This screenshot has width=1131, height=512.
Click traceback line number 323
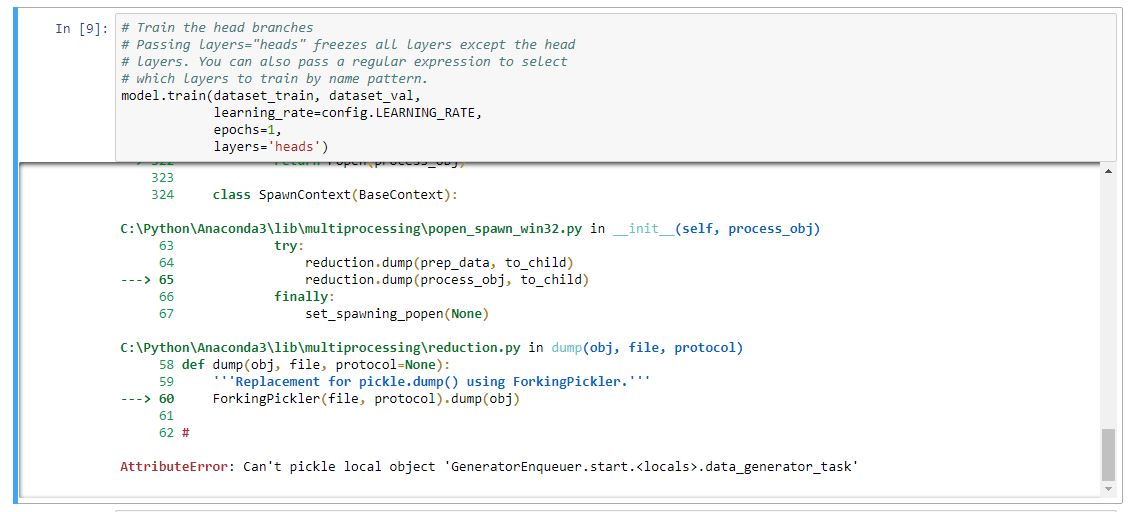[162, 177]
